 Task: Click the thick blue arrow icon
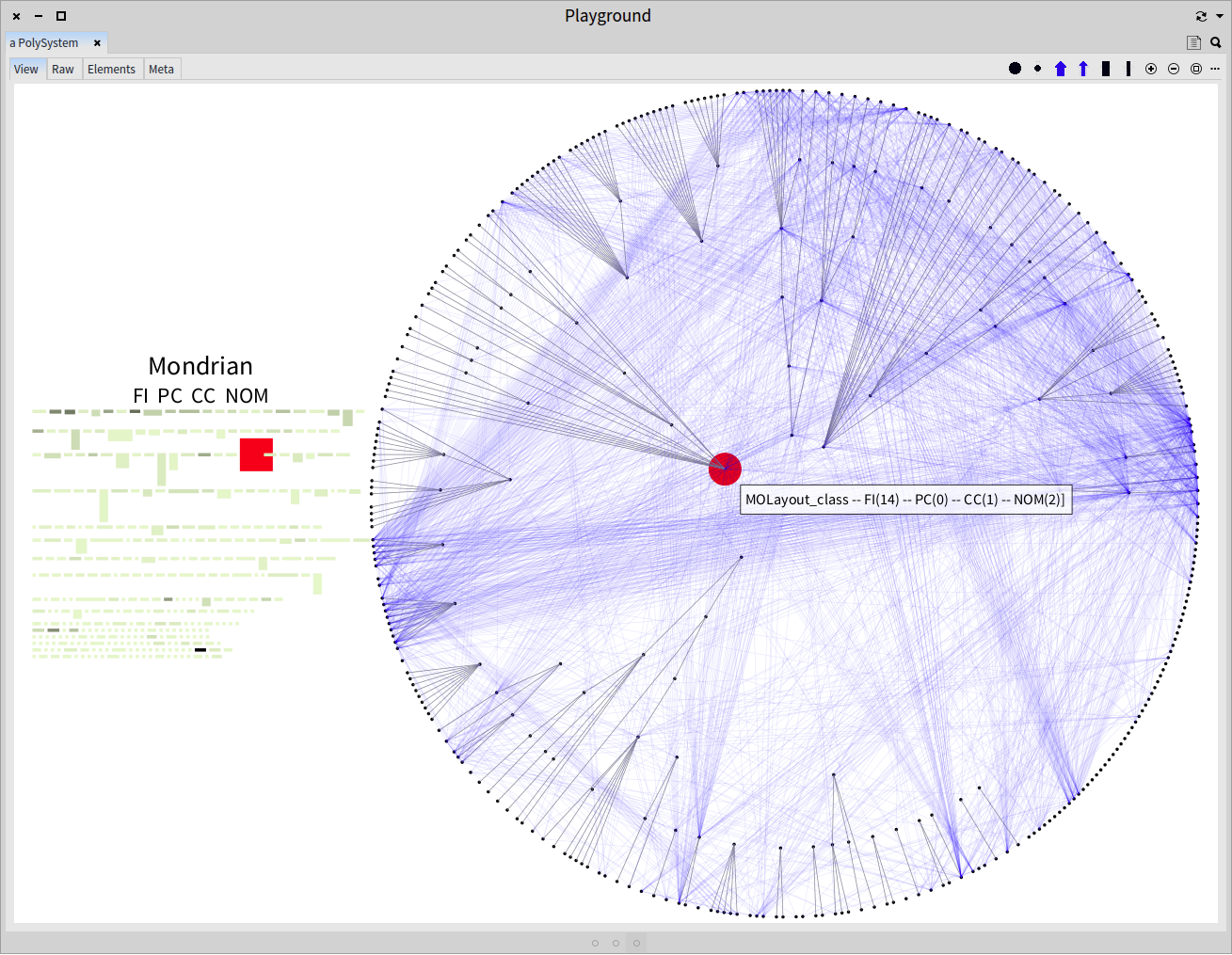click(x=1061, y=69)
